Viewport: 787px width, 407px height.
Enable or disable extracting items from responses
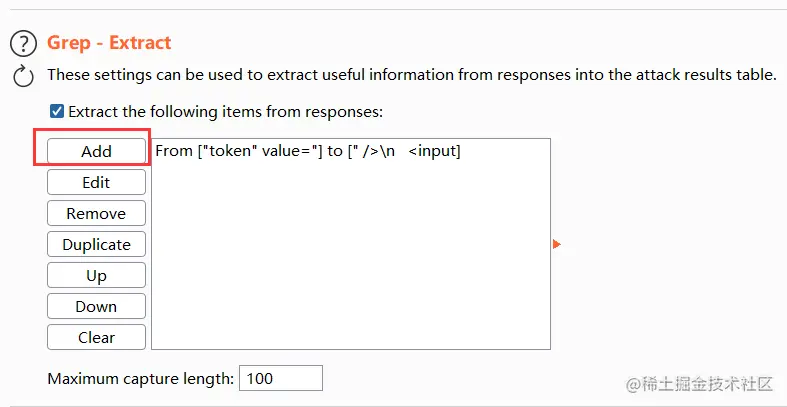(57, 112)
